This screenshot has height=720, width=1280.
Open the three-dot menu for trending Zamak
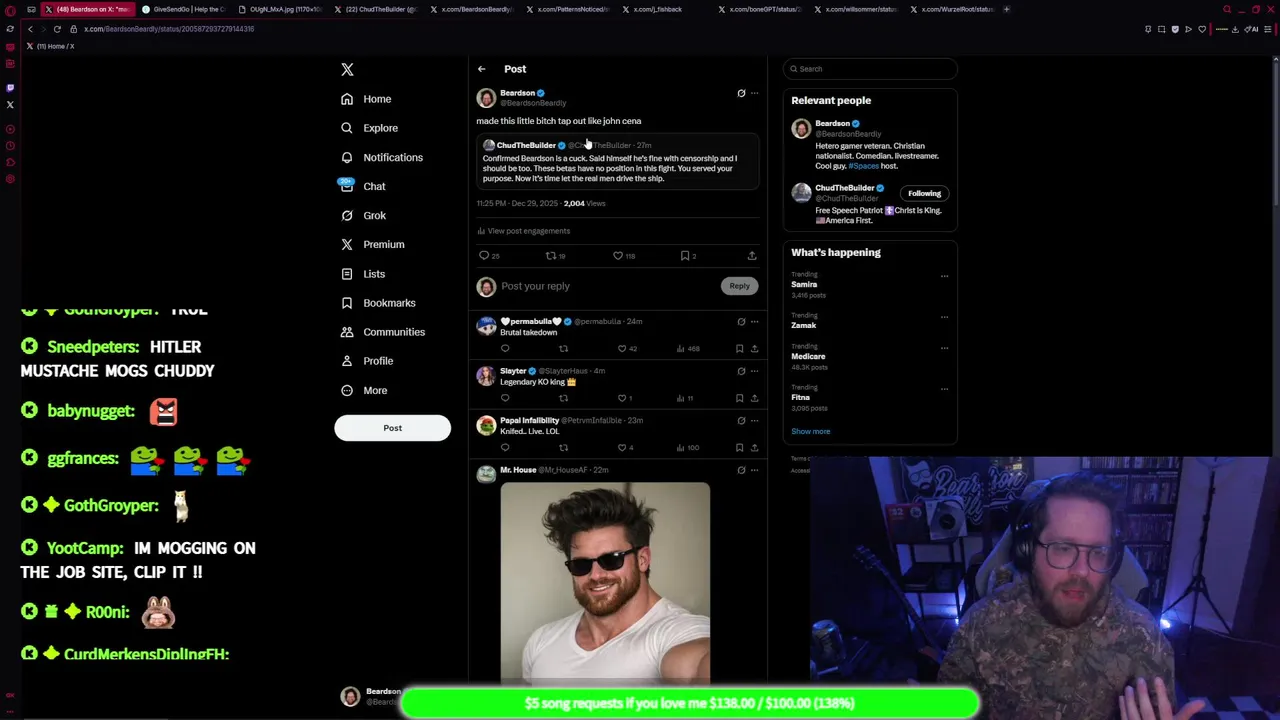point(944,317)
